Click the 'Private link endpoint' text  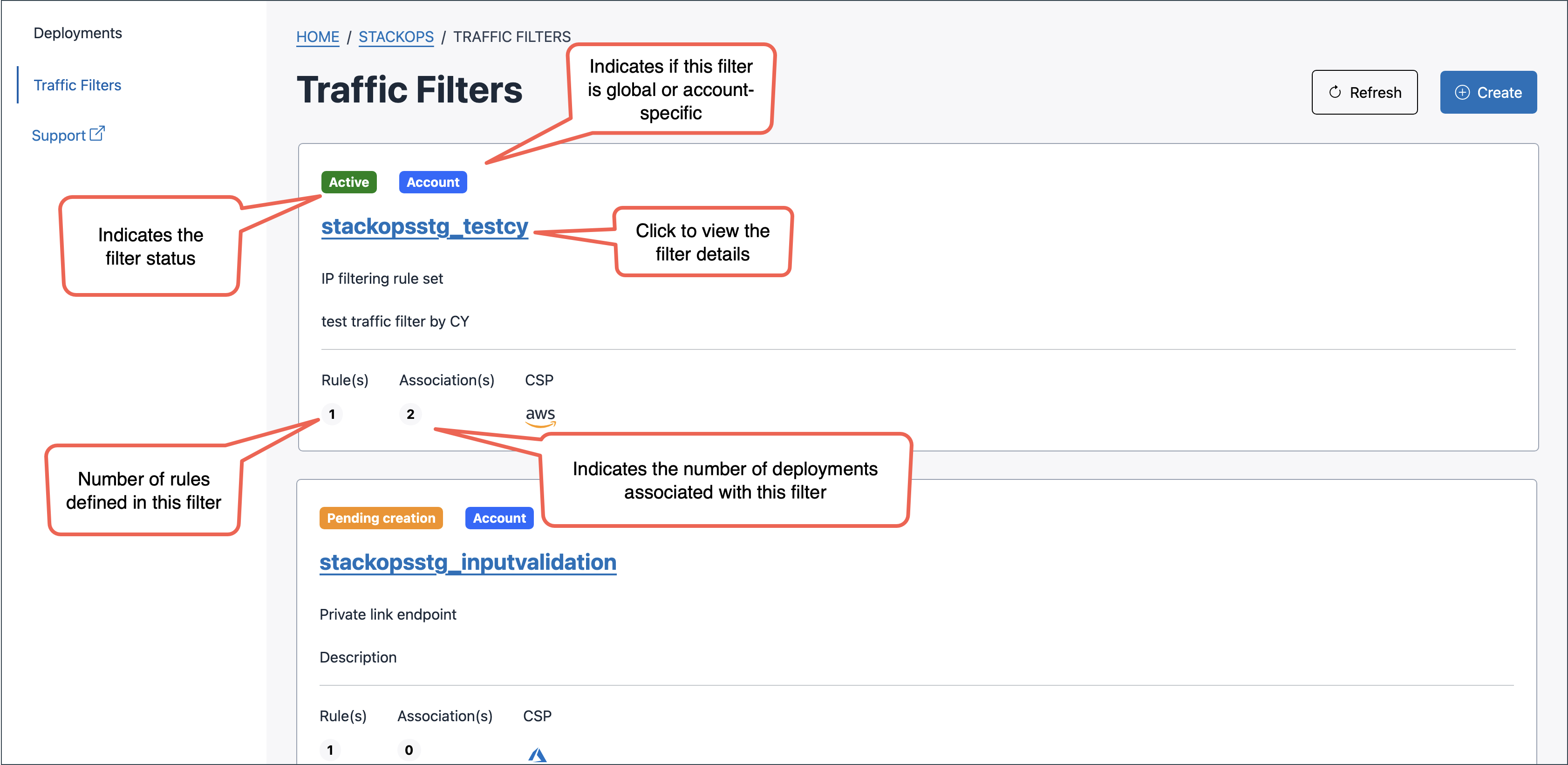click(388, 615)
